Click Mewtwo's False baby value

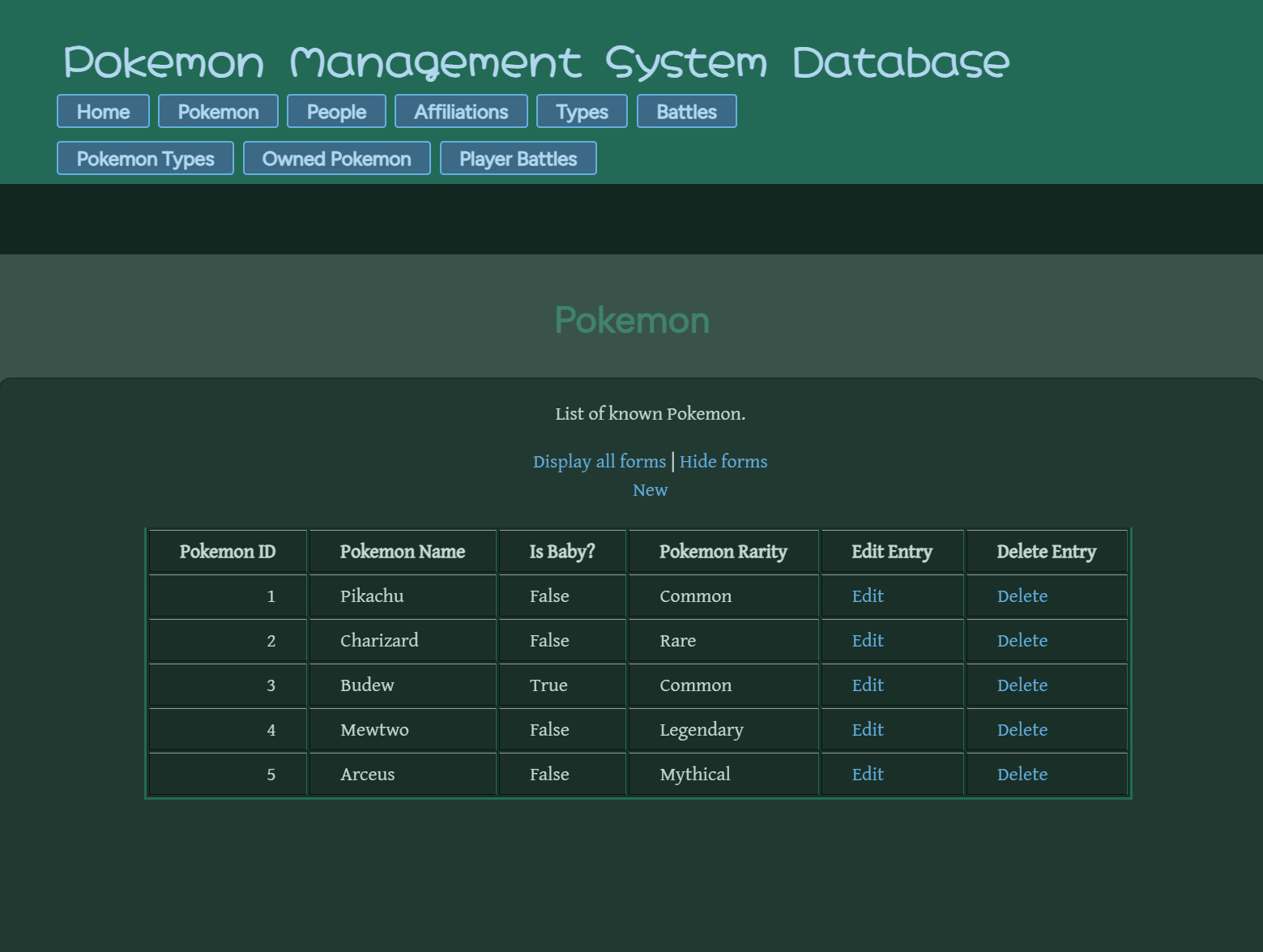tap(562, 730)
